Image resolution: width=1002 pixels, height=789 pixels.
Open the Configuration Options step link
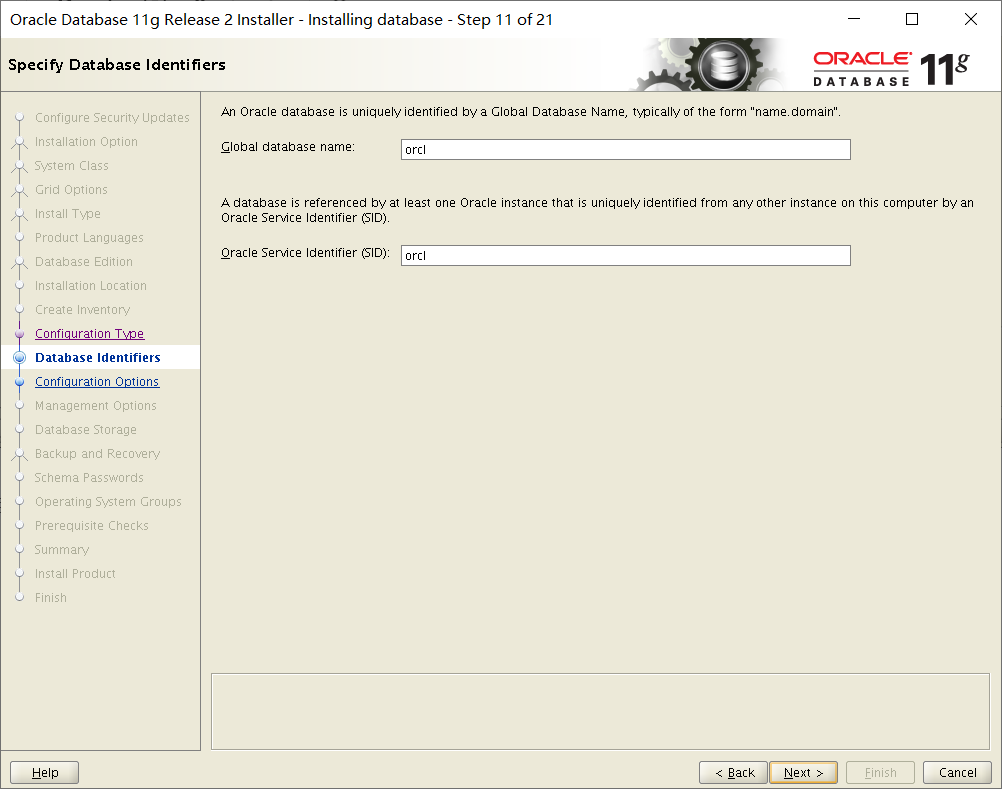[97, 381]
